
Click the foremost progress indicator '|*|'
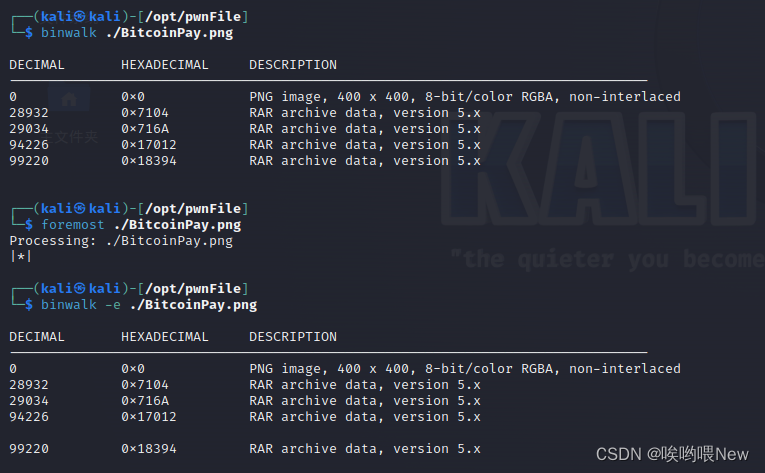point(20,256)
